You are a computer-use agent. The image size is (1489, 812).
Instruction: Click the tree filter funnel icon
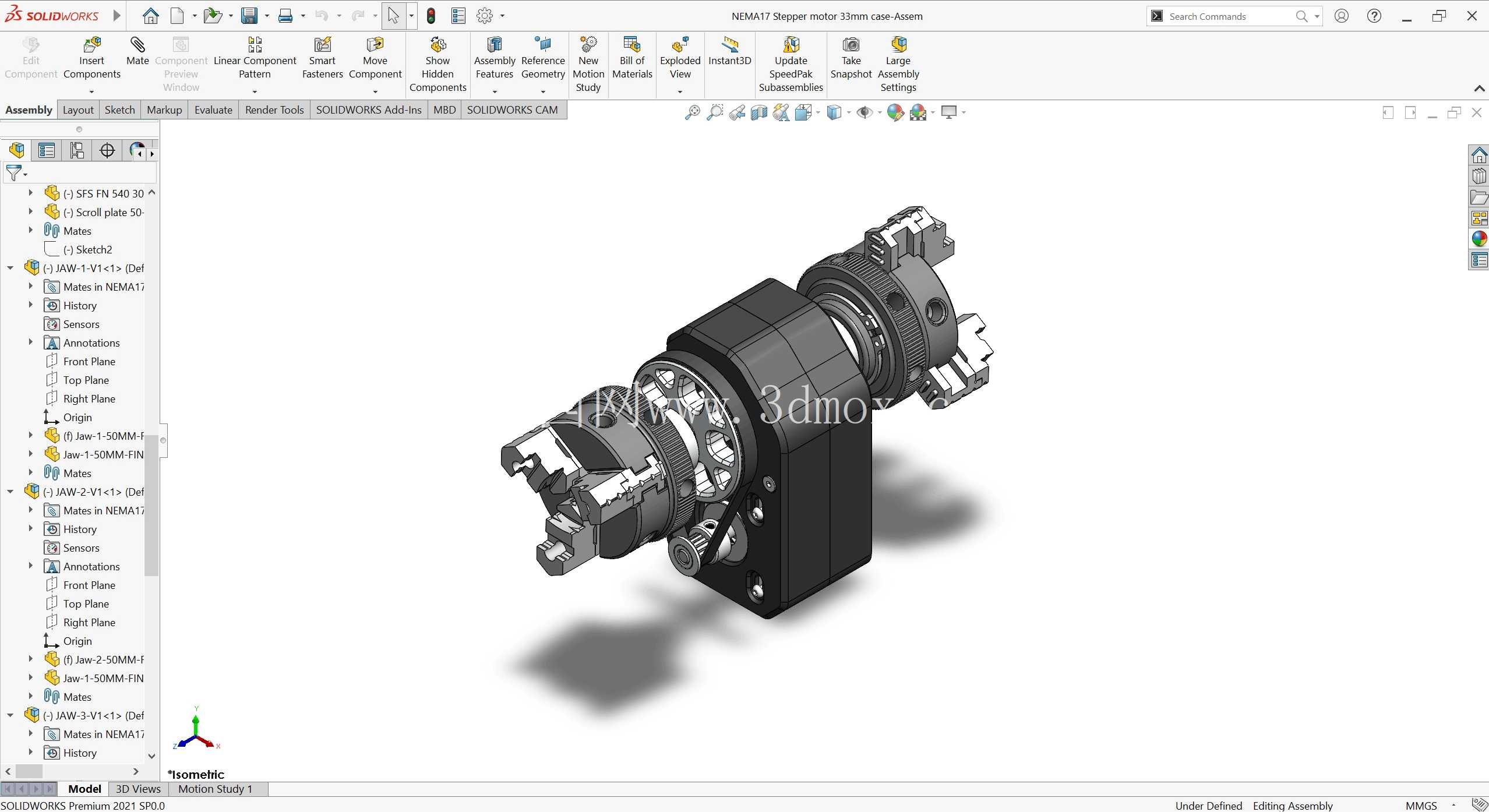(14, 173)
